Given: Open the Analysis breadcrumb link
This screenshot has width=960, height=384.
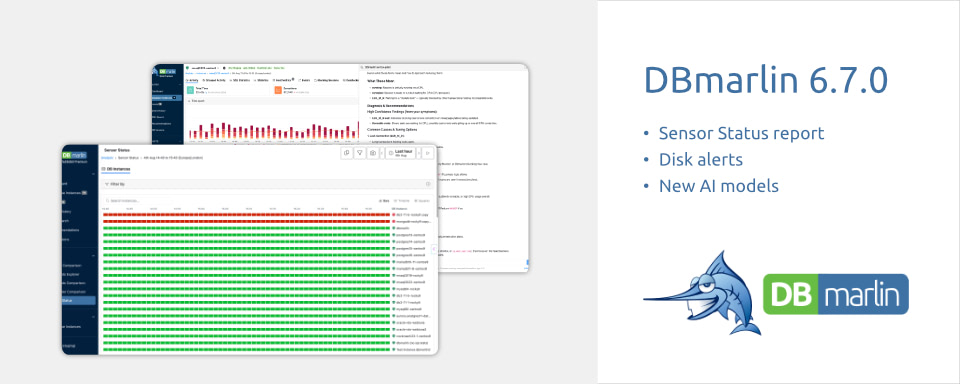Looking at the screenshot, I should tap(108, 158).
